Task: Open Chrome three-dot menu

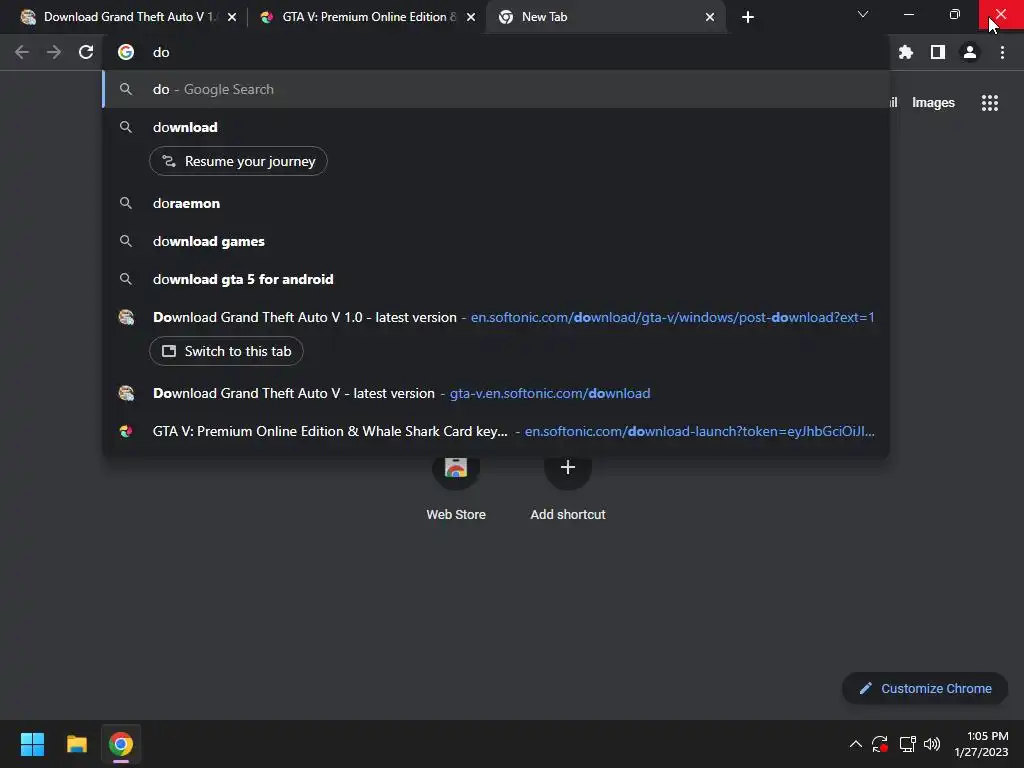Action: point(1002,52)
